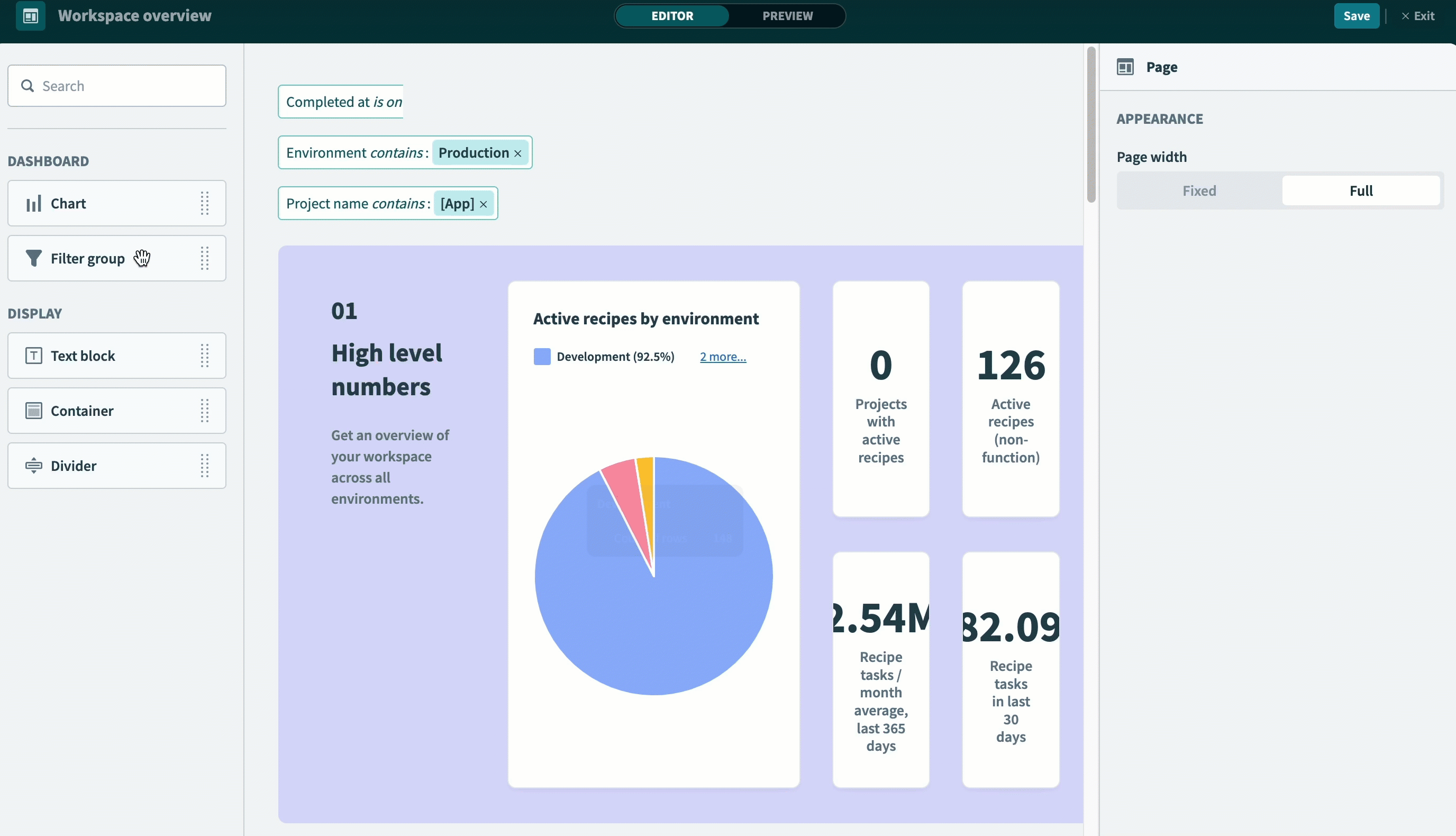Click the Filter group funnel icon
This screenshot has width=1456, height=836.
[33, 258]
